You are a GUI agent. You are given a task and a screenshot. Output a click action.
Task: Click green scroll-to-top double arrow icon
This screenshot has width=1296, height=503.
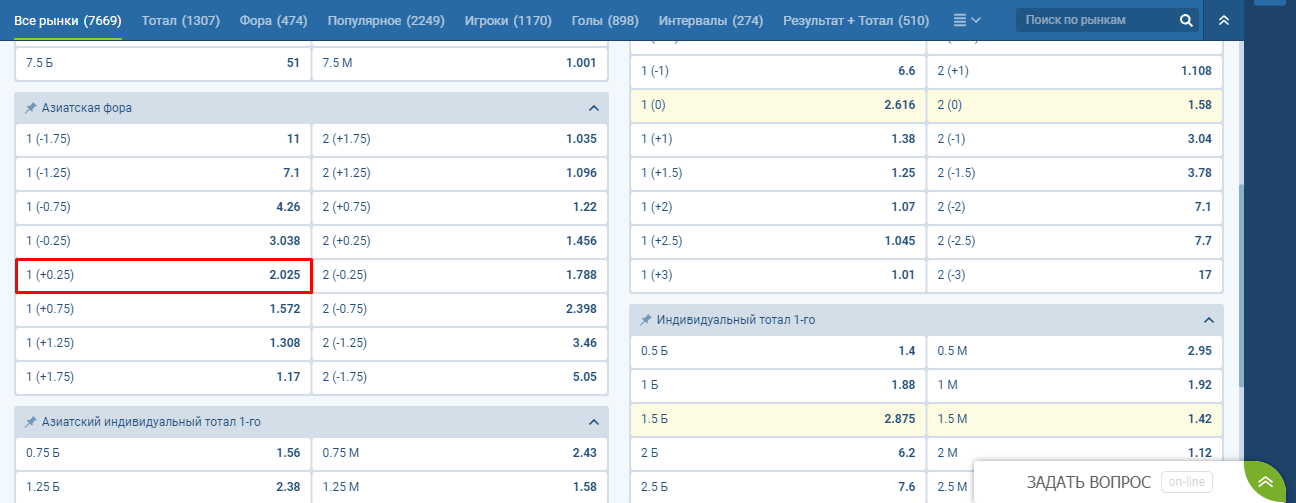1265,481
